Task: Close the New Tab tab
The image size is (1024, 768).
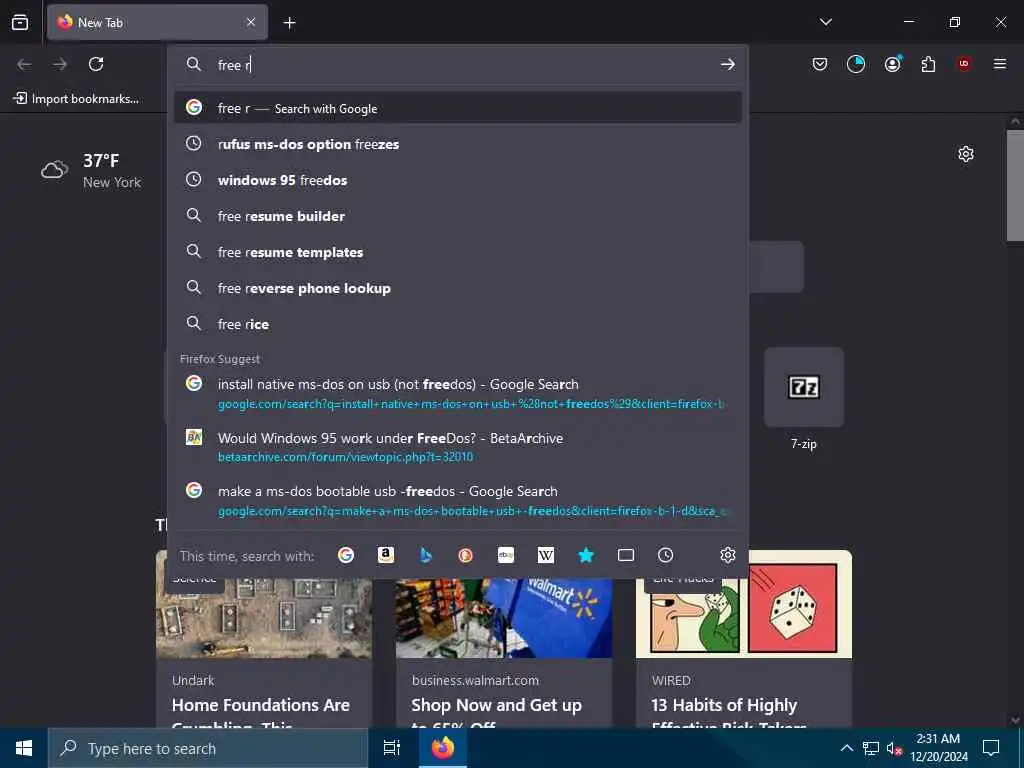Action: [x=251, y=22]
